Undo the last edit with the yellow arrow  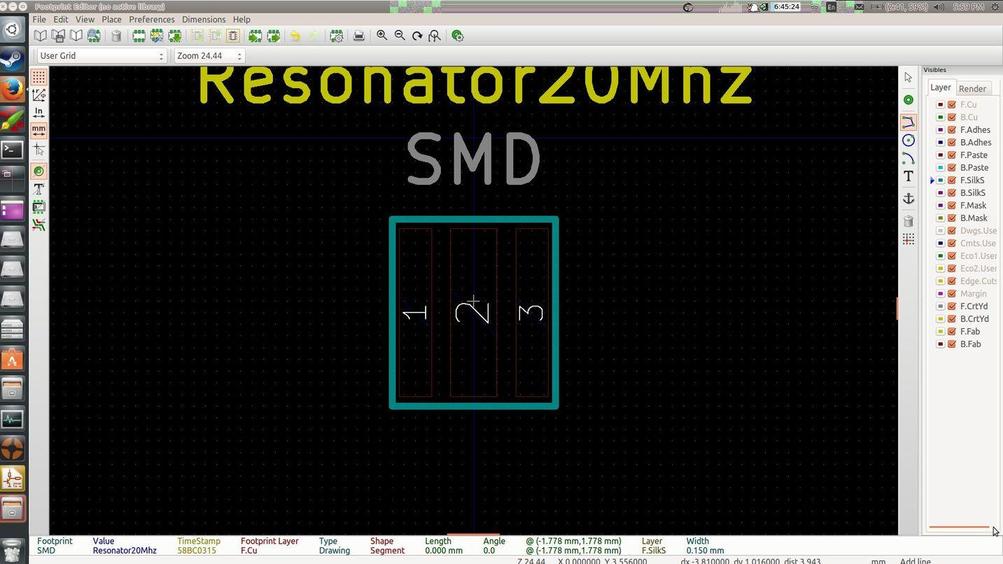point(295,36)
